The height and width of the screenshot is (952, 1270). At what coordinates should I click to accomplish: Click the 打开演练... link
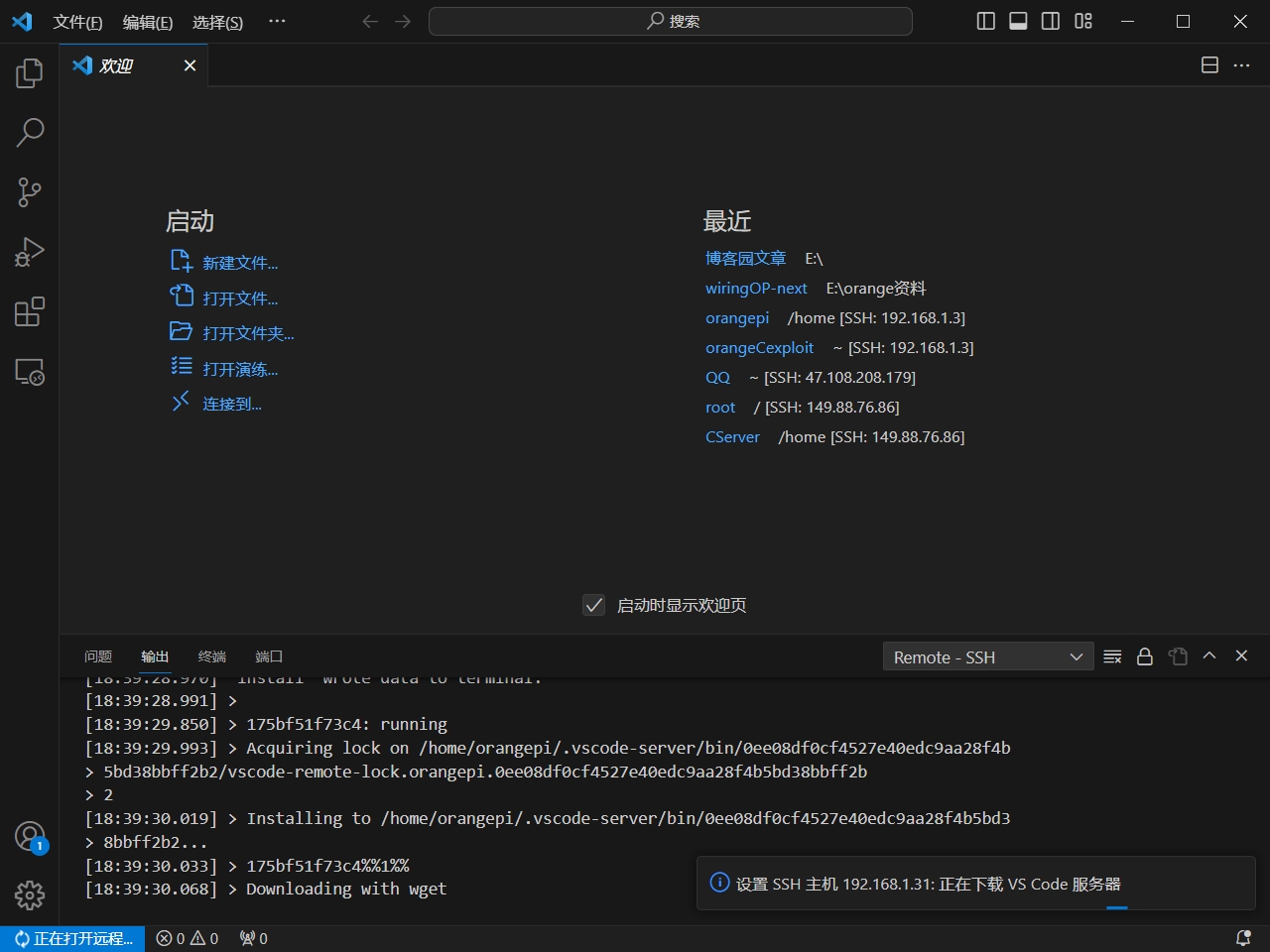coord(240,369)
